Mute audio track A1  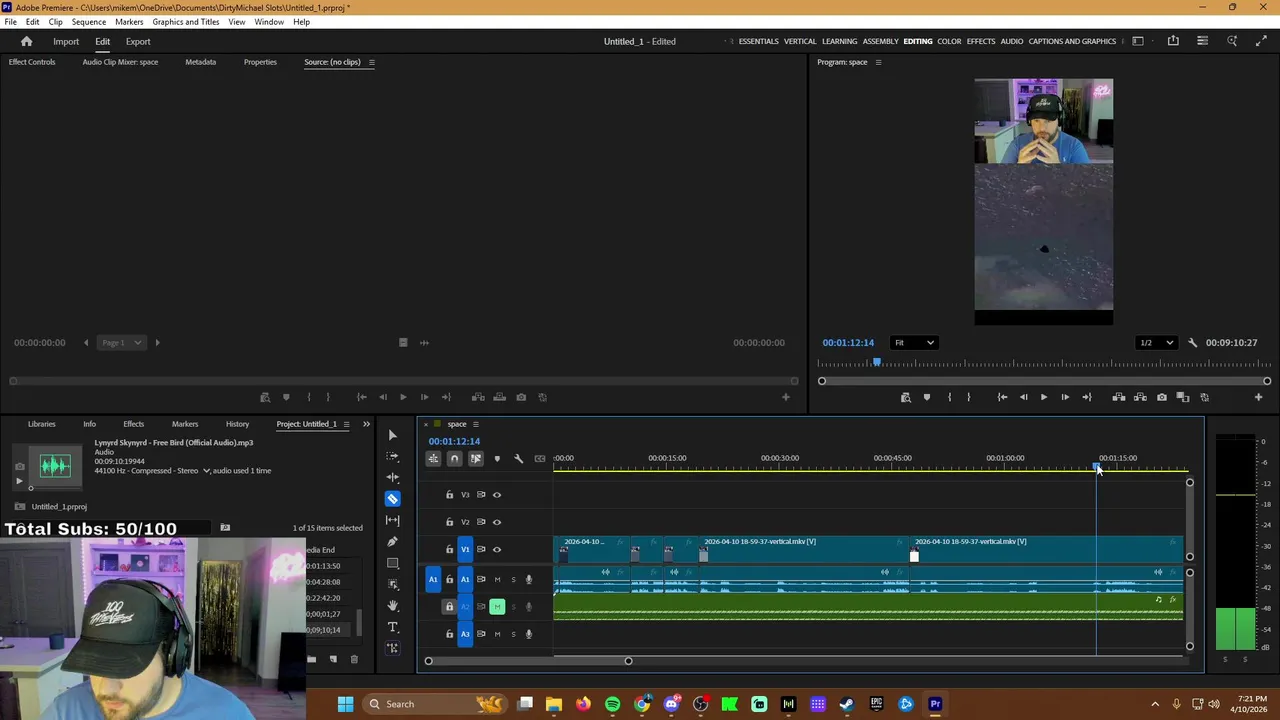[x=497, y=580]
